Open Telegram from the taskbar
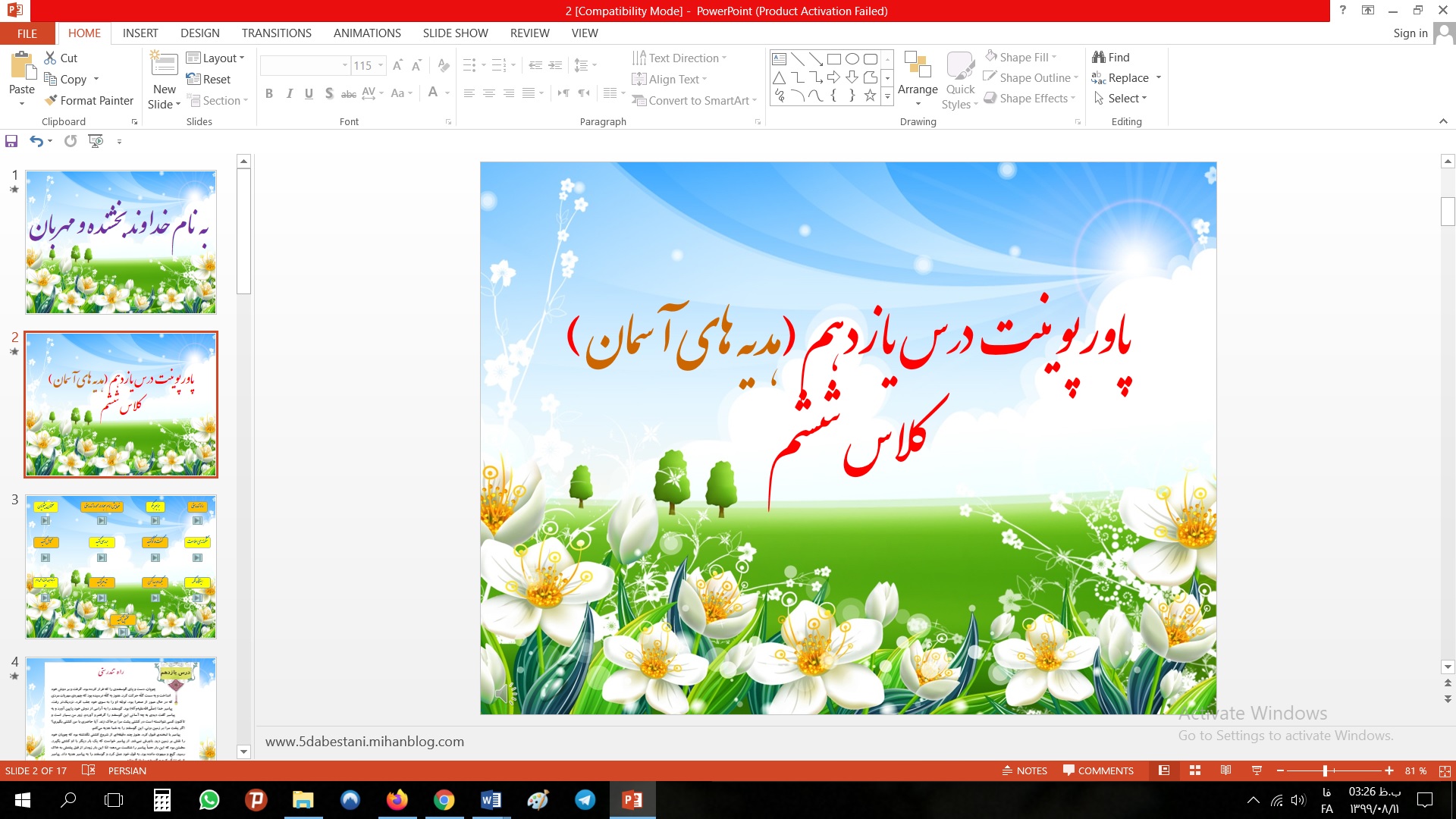The height and width of the screenshot is (819, 1456). point(585,800)
